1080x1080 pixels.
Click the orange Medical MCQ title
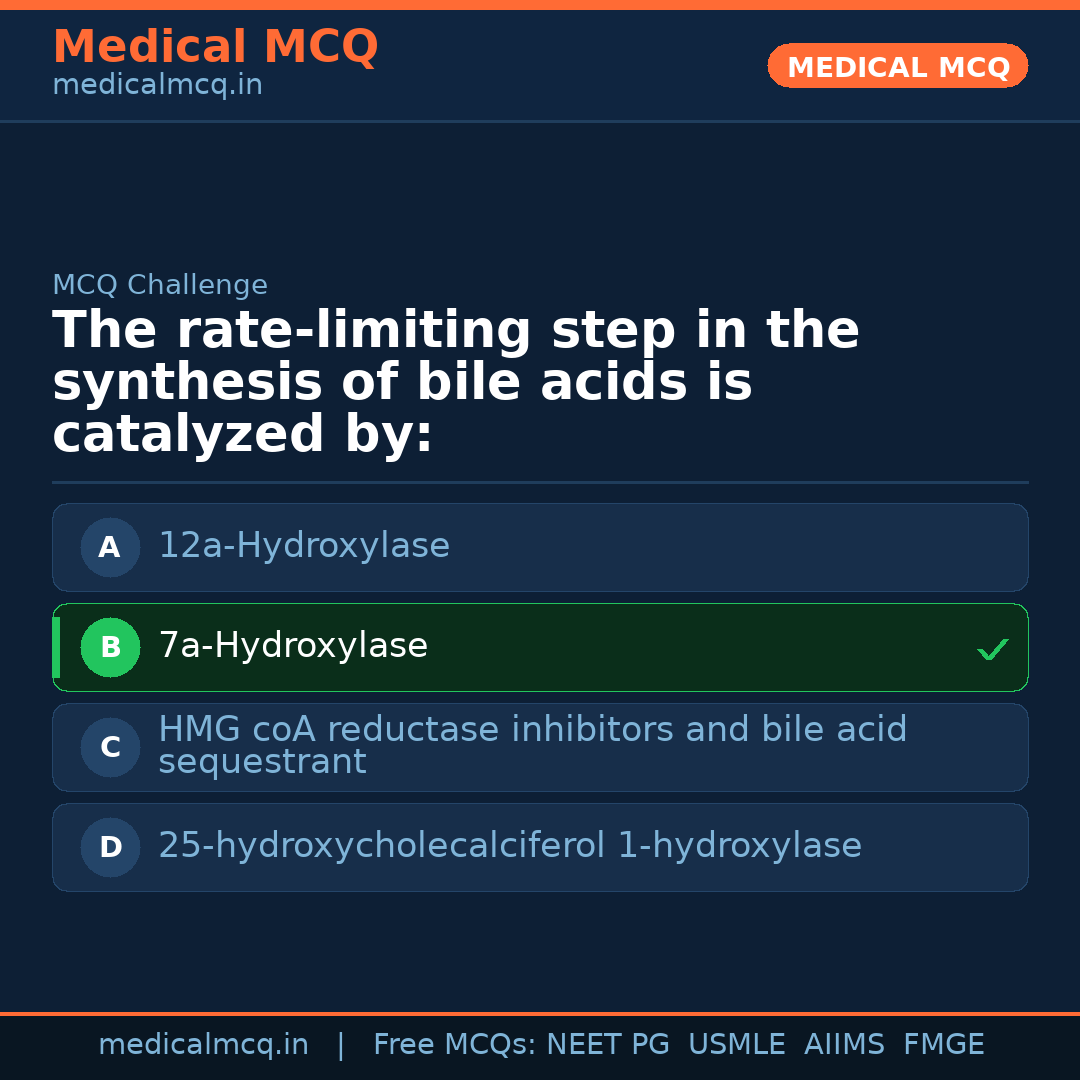tap(215, 47)
